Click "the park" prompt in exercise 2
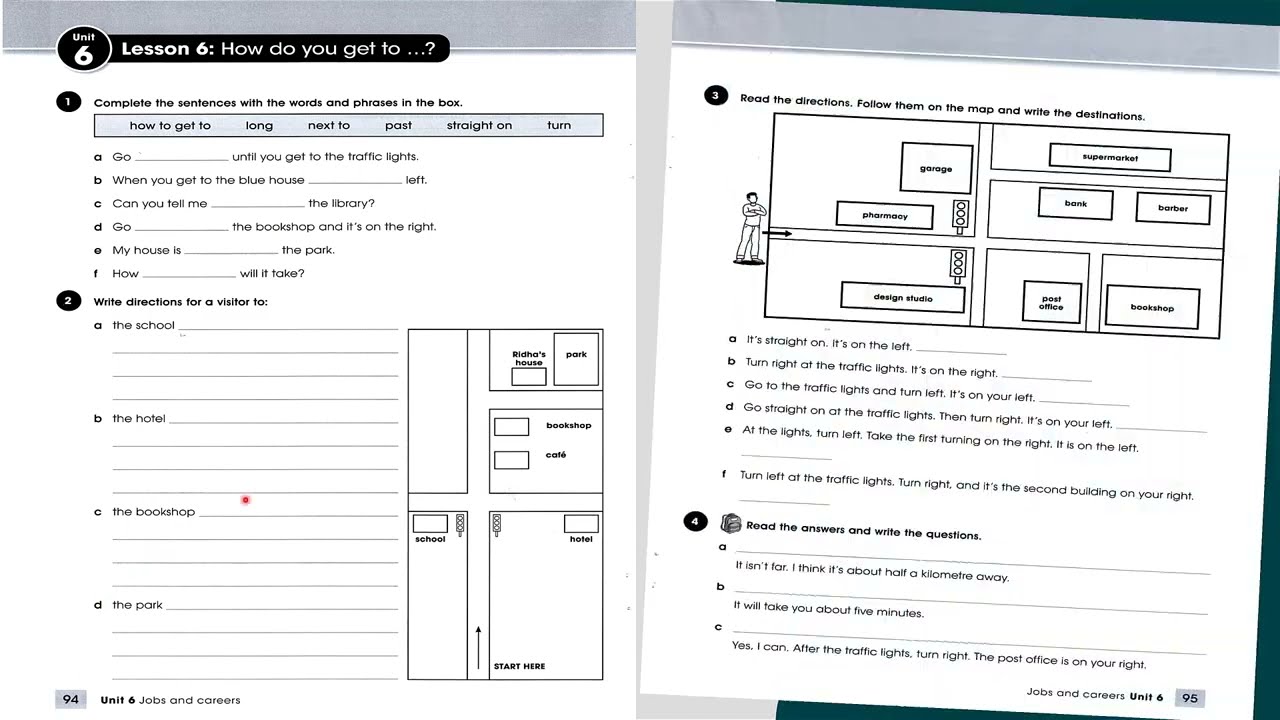Image resolution: width=1280 pixels, height=720 pixels. coord(137,605)
